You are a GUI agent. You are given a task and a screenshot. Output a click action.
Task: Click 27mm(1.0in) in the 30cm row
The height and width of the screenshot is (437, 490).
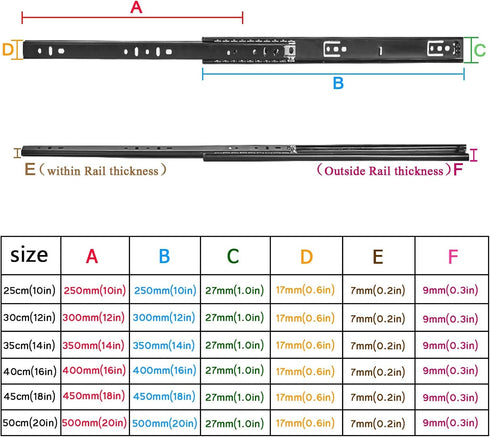coord(235,318)
